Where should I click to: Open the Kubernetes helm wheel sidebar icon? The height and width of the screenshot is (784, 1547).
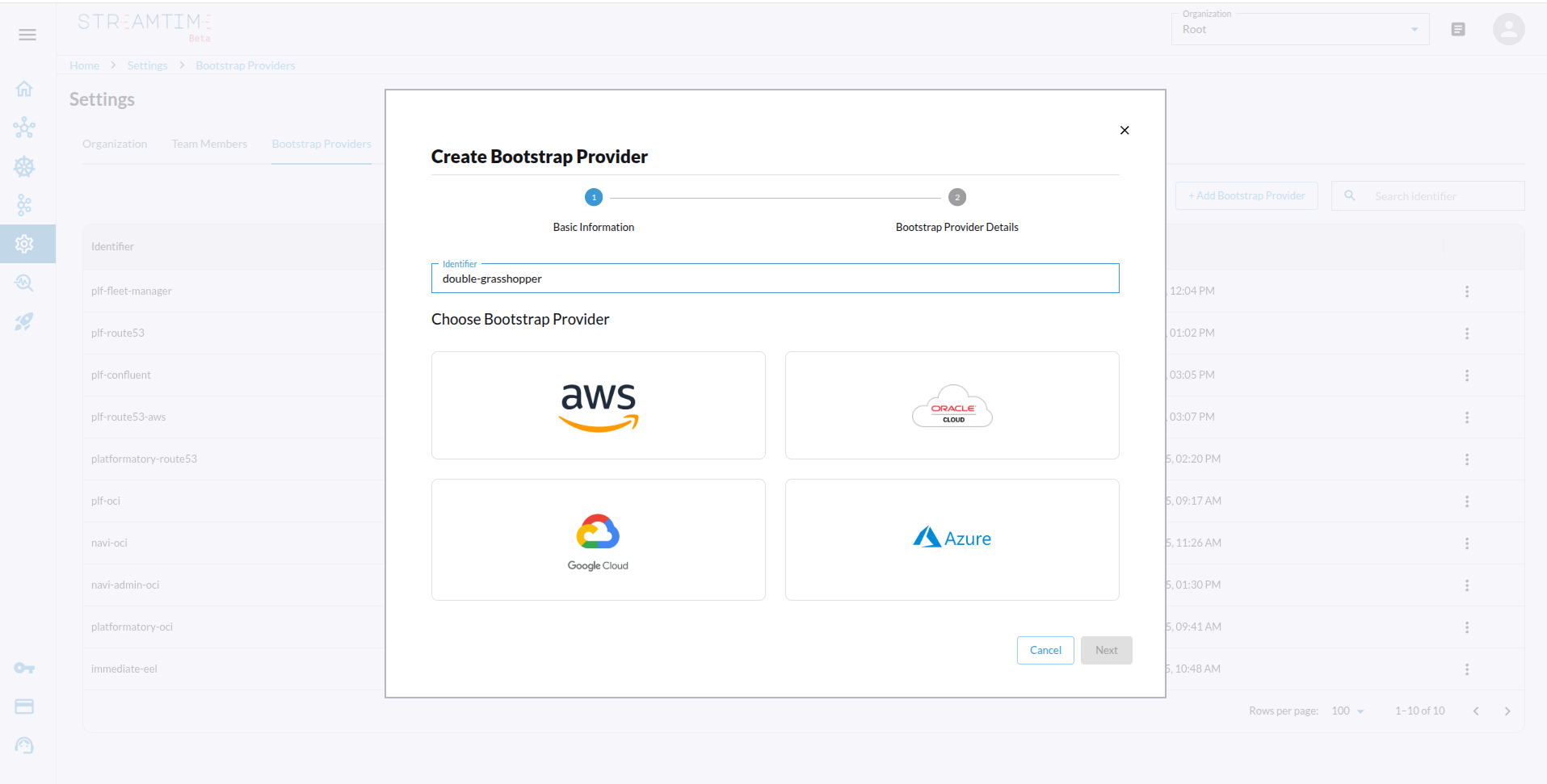pyautogui.click(x=24, y=166)
